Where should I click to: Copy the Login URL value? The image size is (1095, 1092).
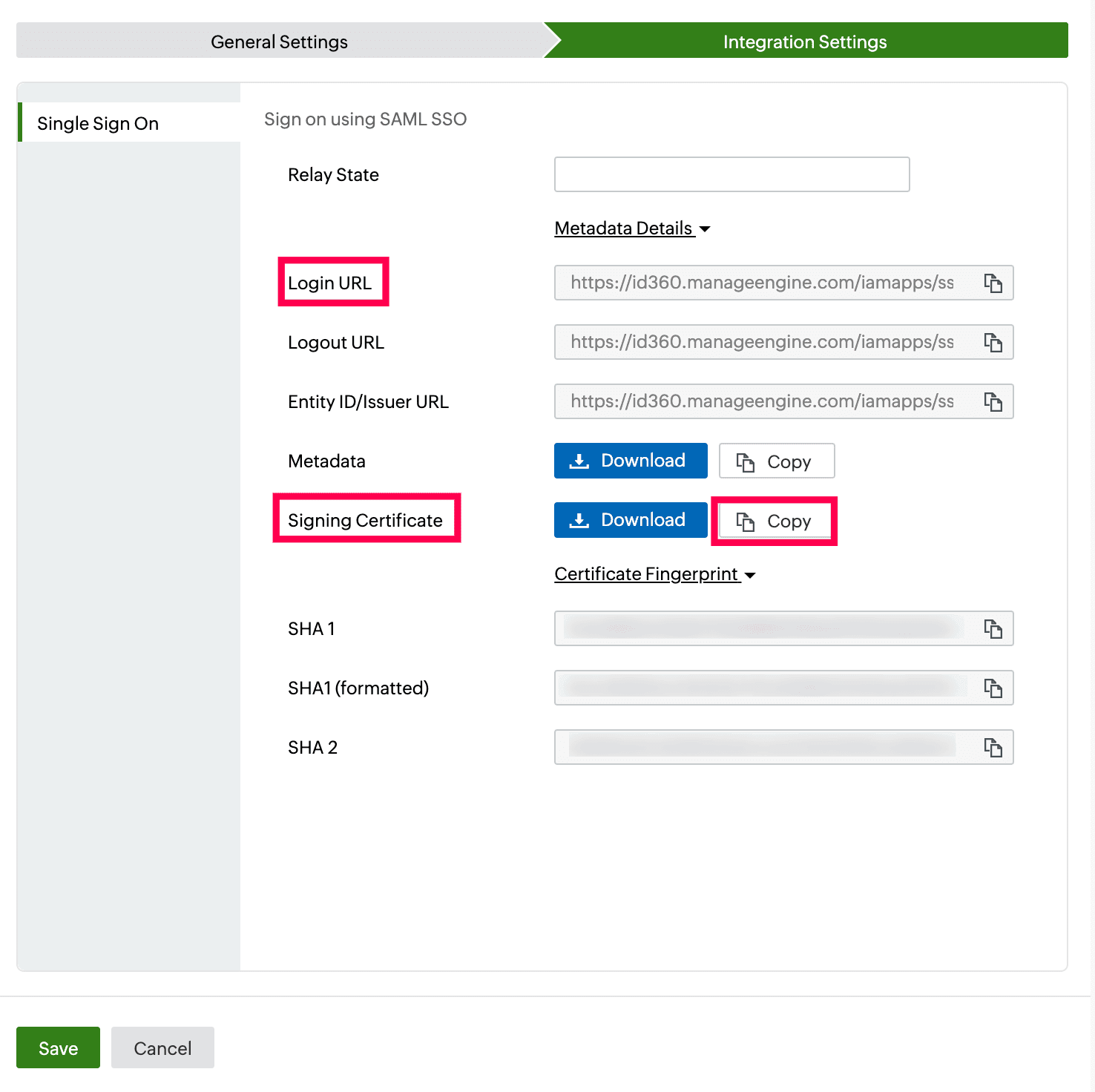993,283
